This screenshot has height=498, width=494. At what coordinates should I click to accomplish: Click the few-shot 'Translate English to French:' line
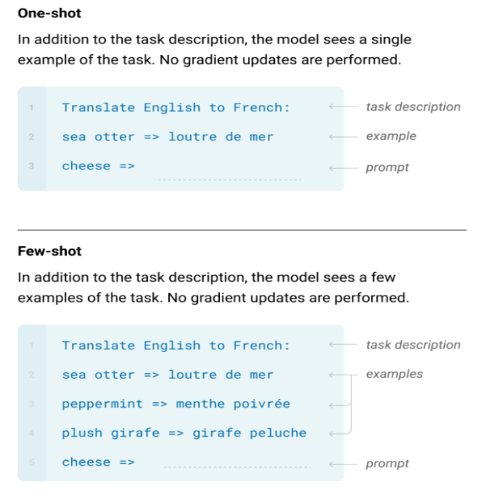(176, 346)
